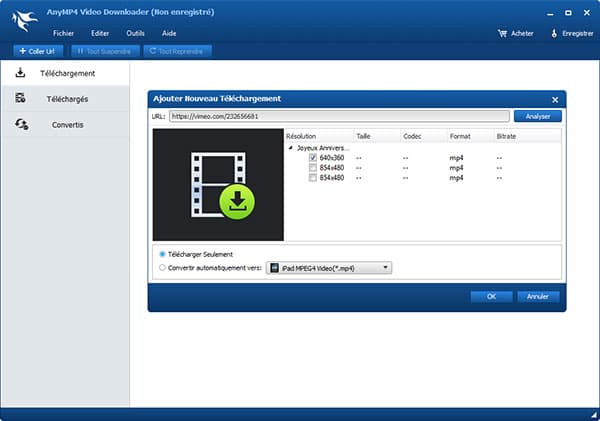The image size is (600, 421).
Task: Confirm the download with OK button
Action: (492, 296)
